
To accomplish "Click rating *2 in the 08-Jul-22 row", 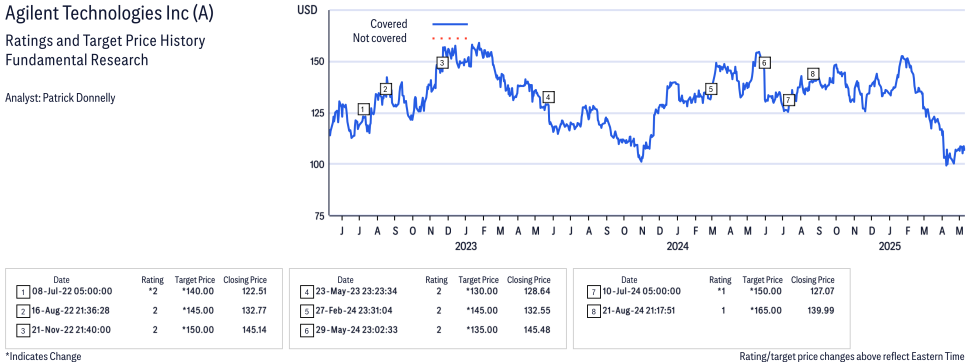I will pos(152,291).
